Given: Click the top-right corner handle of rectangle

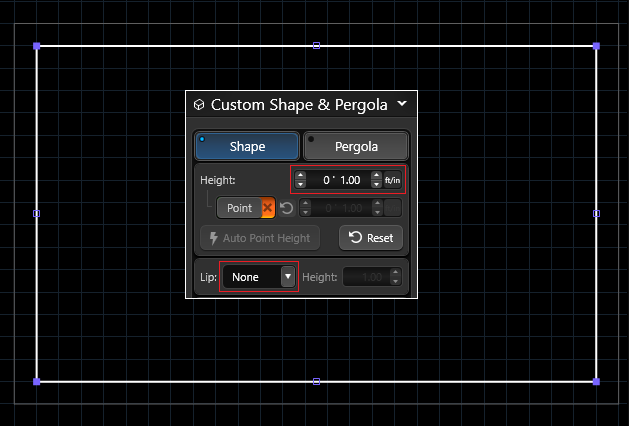Looking at the screenshot, I should (596, 46).
